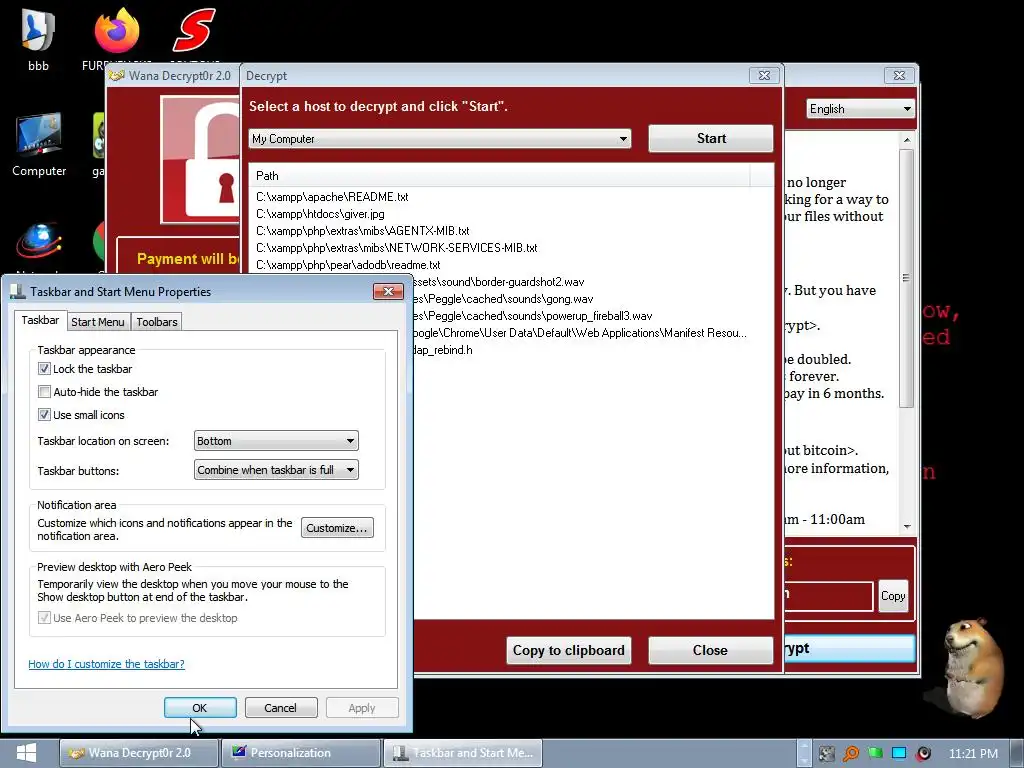Toggle the Use small icons checkbox
1024x768 pixels.
pos(44,415)
